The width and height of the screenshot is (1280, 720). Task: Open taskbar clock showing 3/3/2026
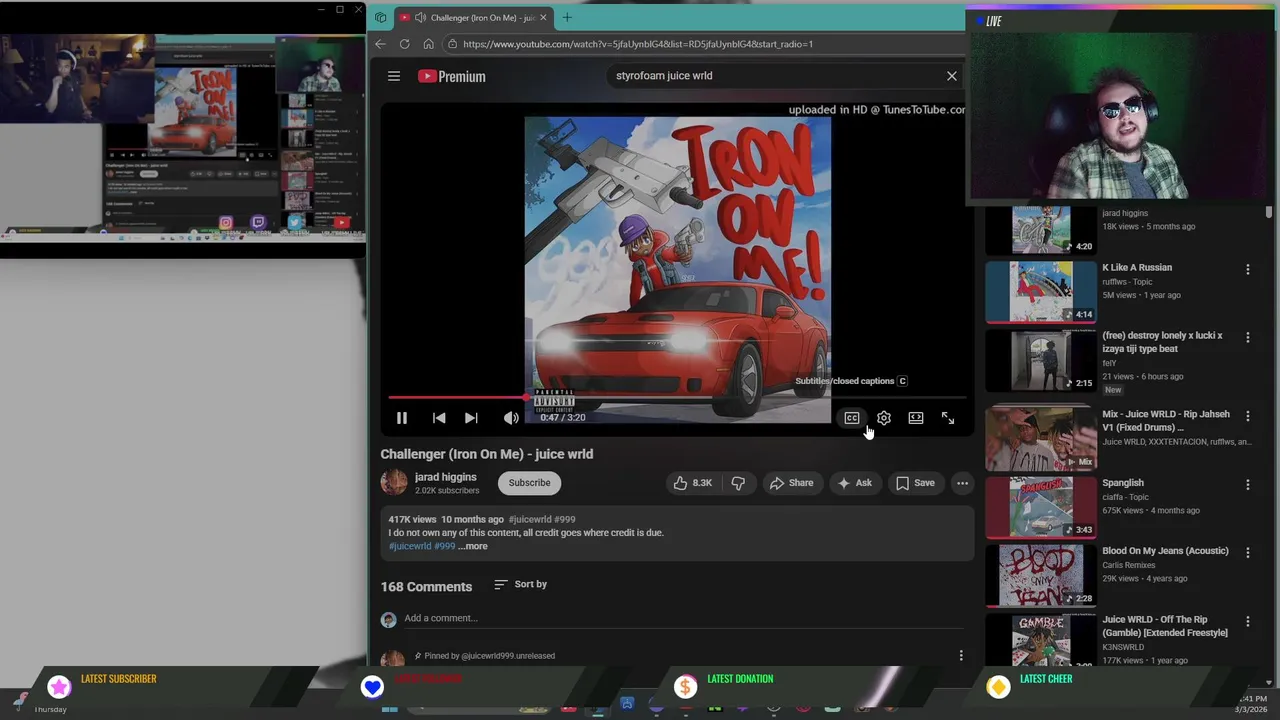(1253, 704)
